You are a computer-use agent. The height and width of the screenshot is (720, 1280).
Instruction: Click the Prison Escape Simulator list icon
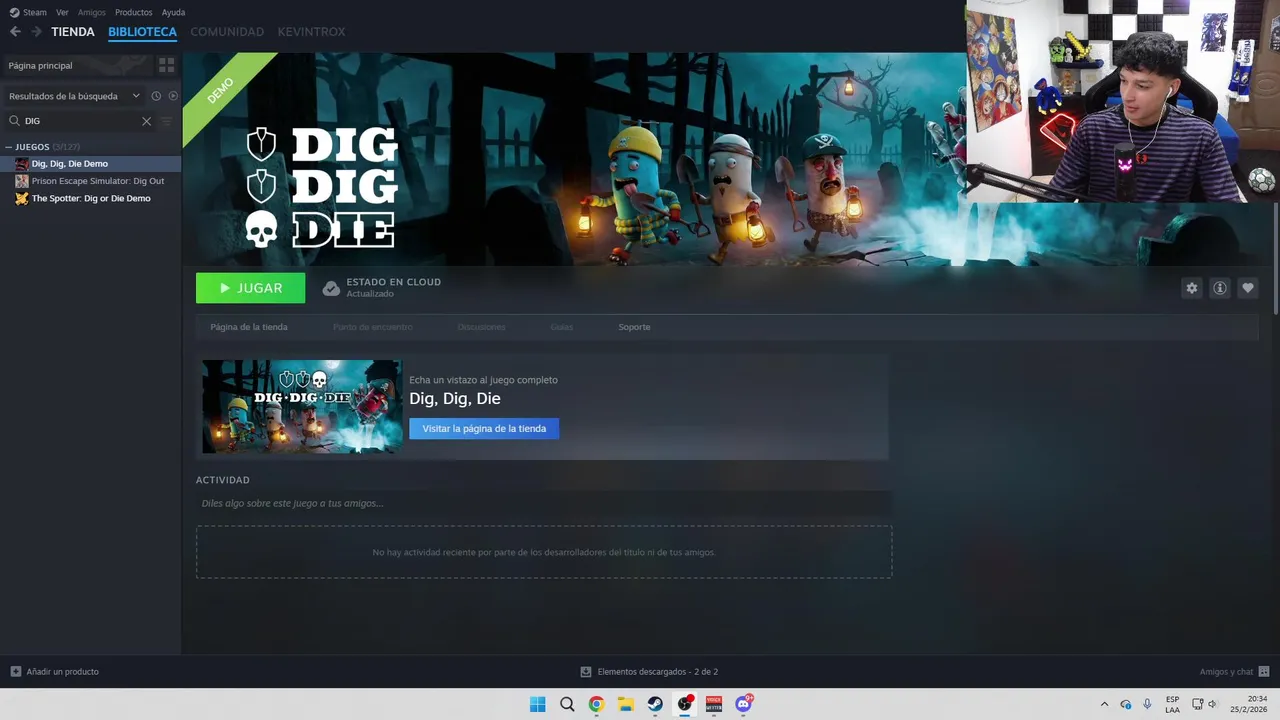[x=22, y=181]
